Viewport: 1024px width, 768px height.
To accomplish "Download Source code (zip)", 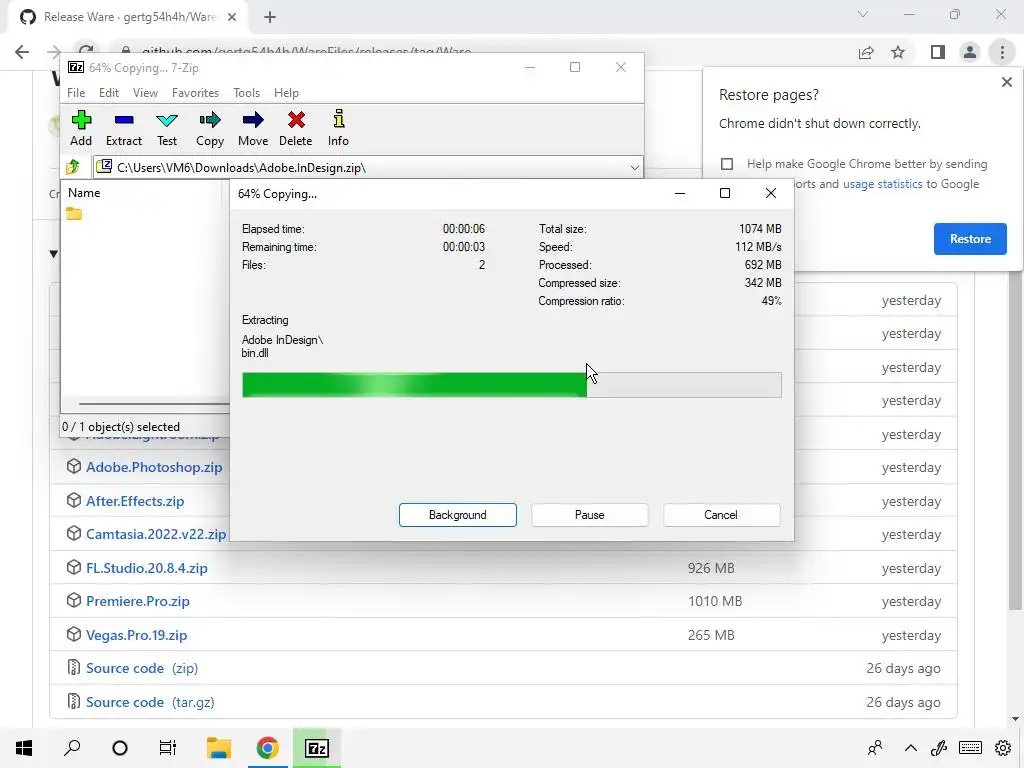I will (142, 668).
